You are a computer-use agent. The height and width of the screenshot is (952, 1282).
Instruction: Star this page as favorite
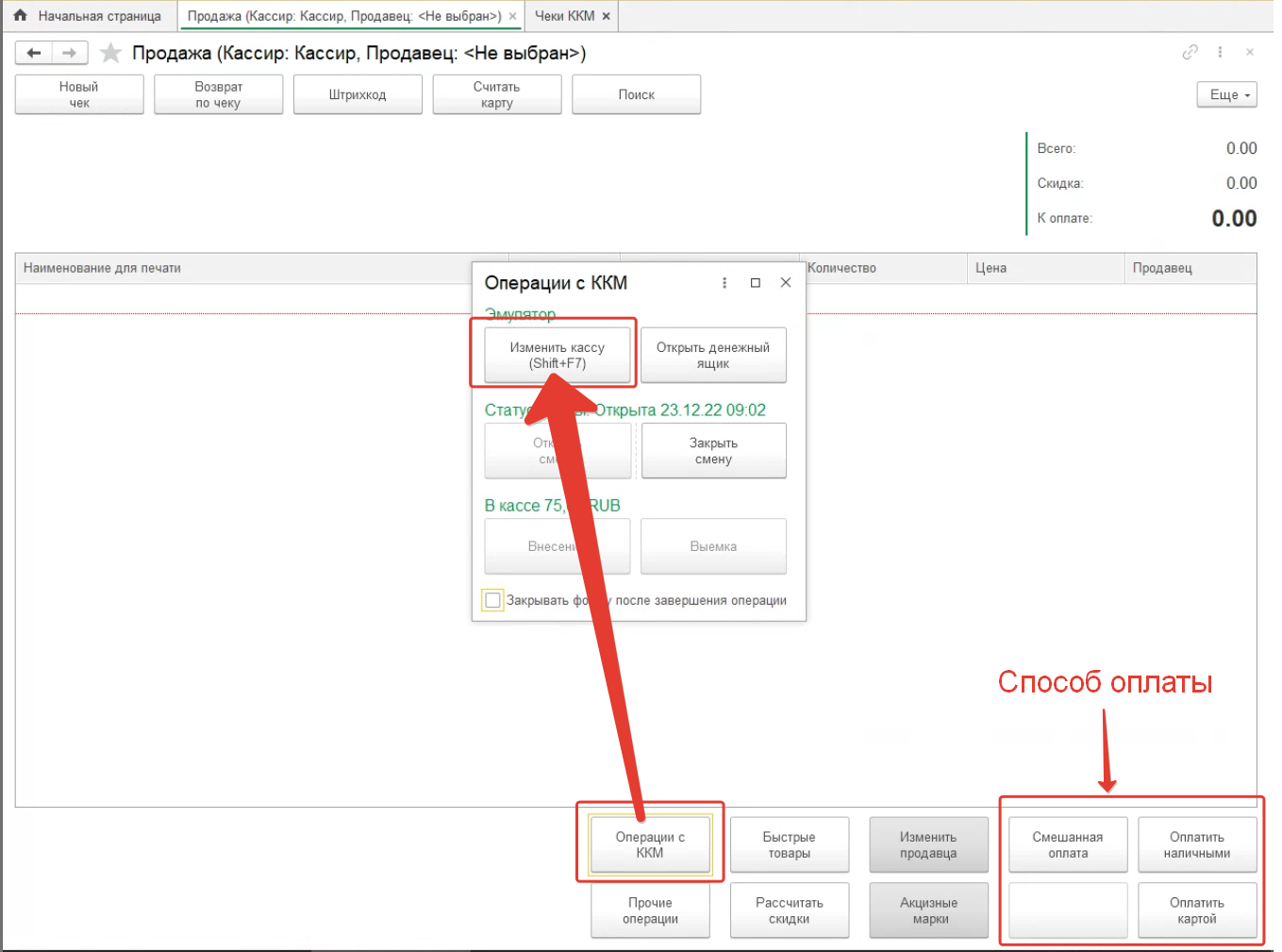coord(110,53)
